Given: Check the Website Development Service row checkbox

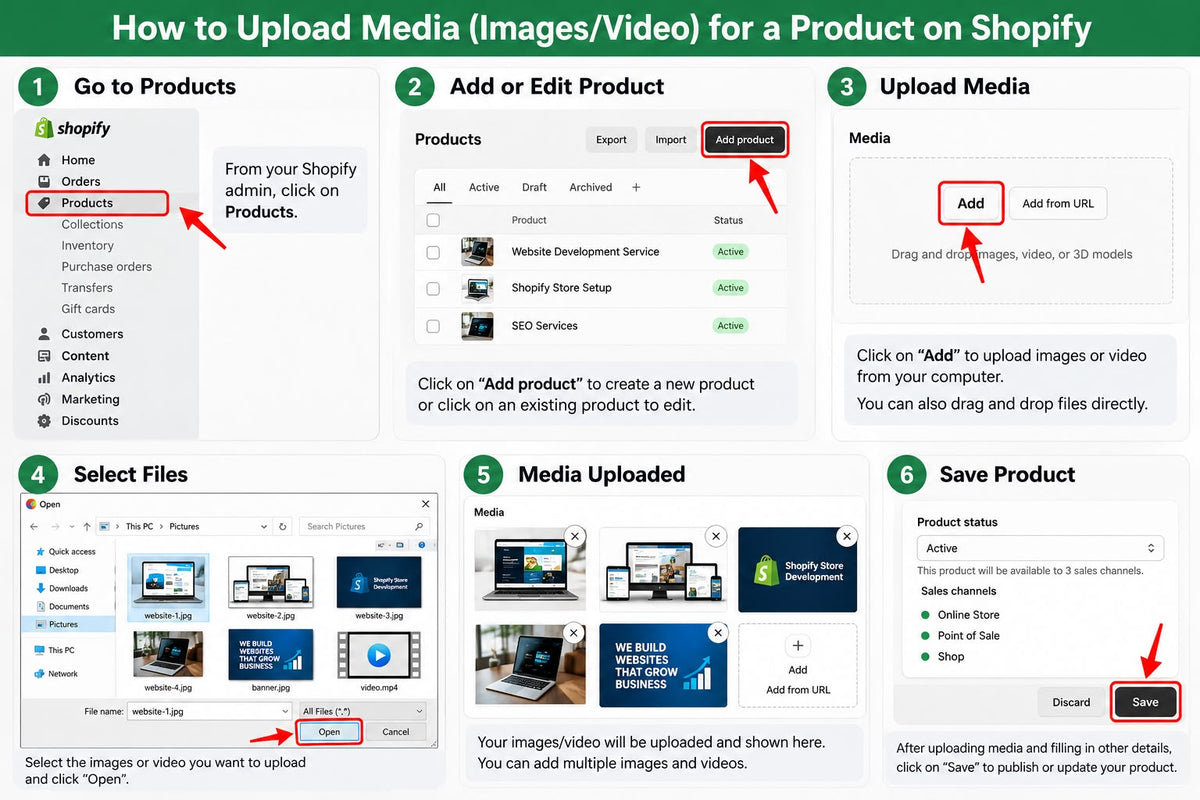Looking at the screenshot, I should coord(433,252).
